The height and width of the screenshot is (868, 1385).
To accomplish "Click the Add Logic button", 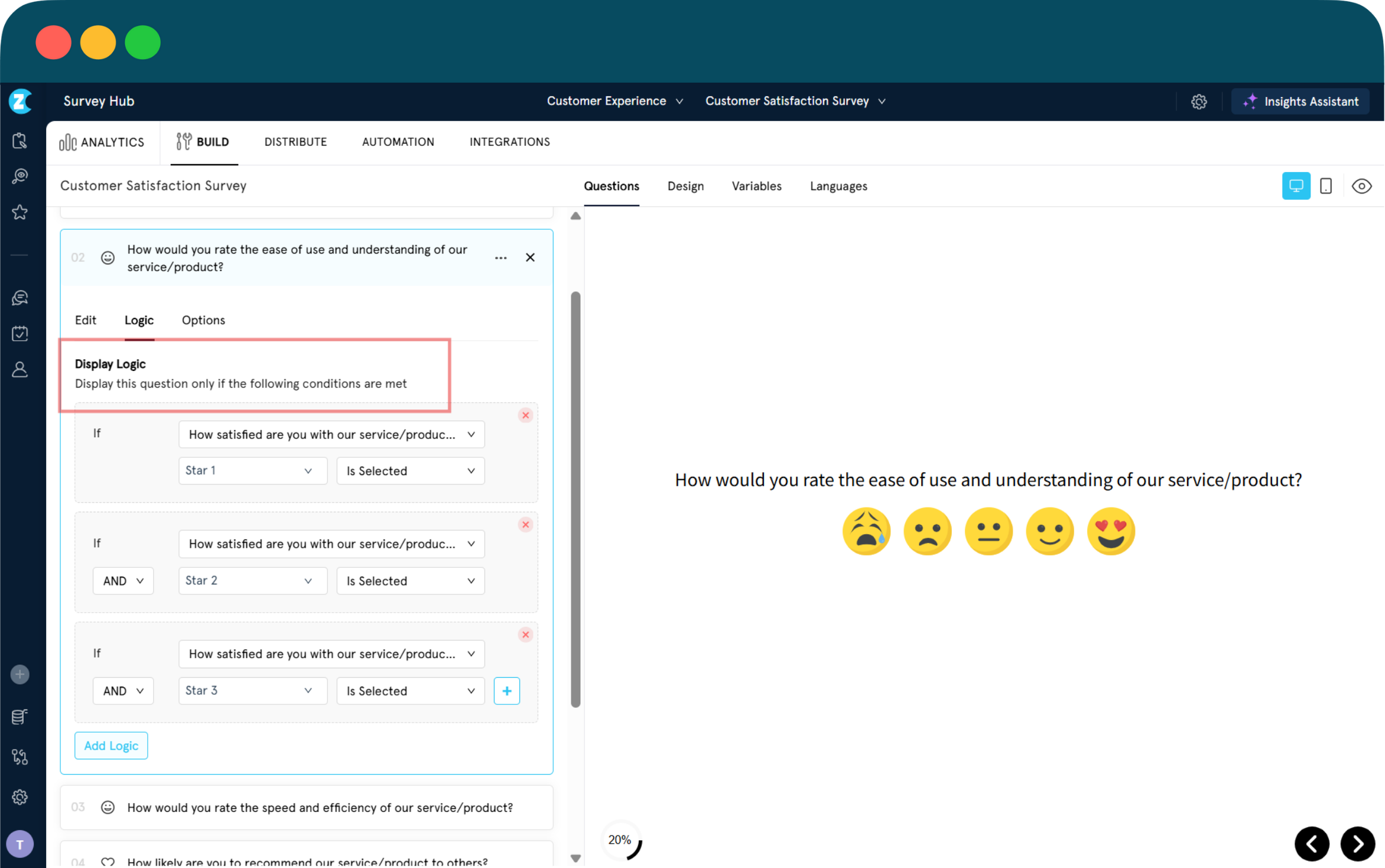I will tap(111, 745).
